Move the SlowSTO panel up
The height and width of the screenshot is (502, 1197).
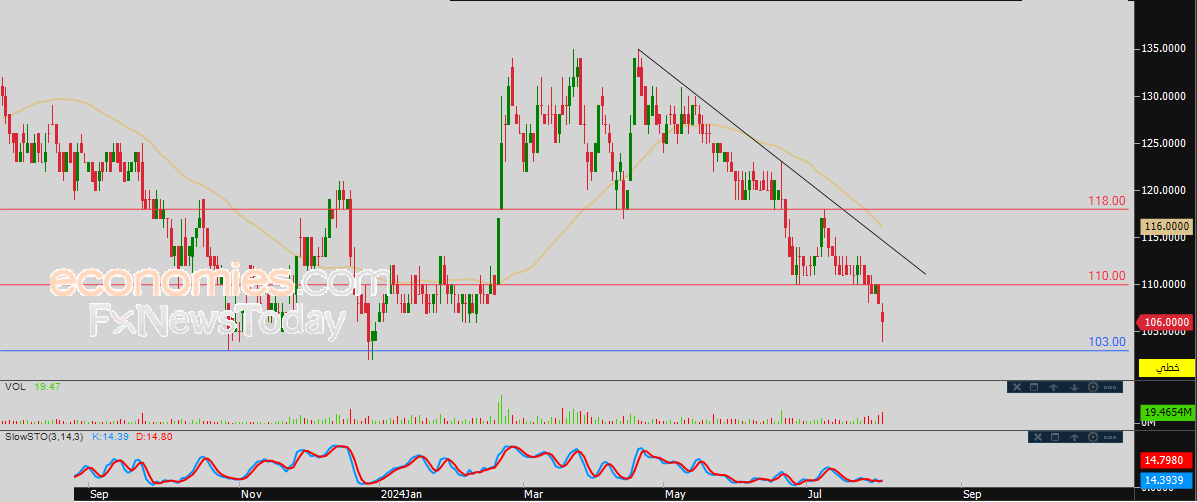pos(1073,437)
